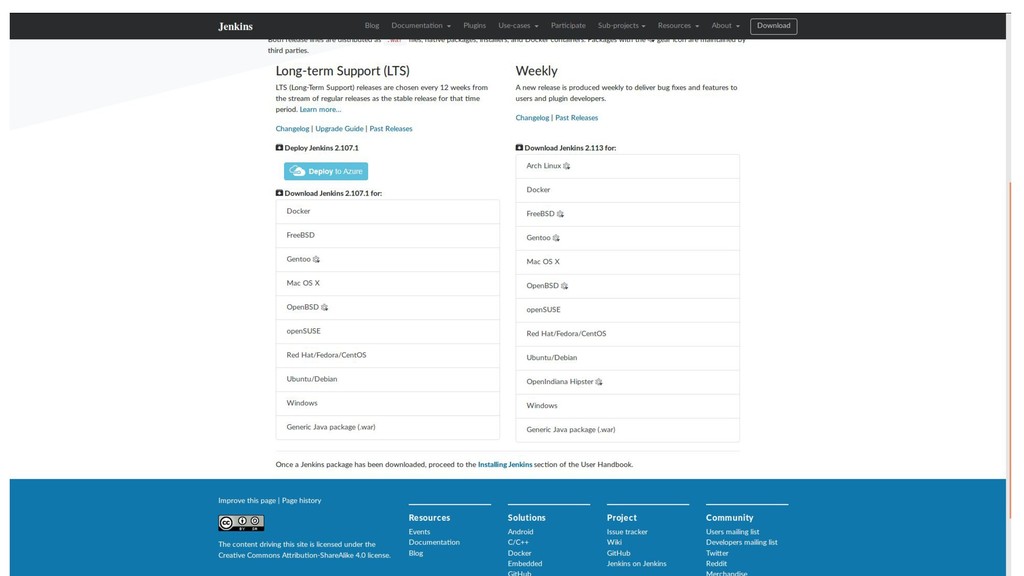This screenshot has width=1024, height=576.
Task: Open Developers mailing list footer link
Action: (x=741, y=542)
